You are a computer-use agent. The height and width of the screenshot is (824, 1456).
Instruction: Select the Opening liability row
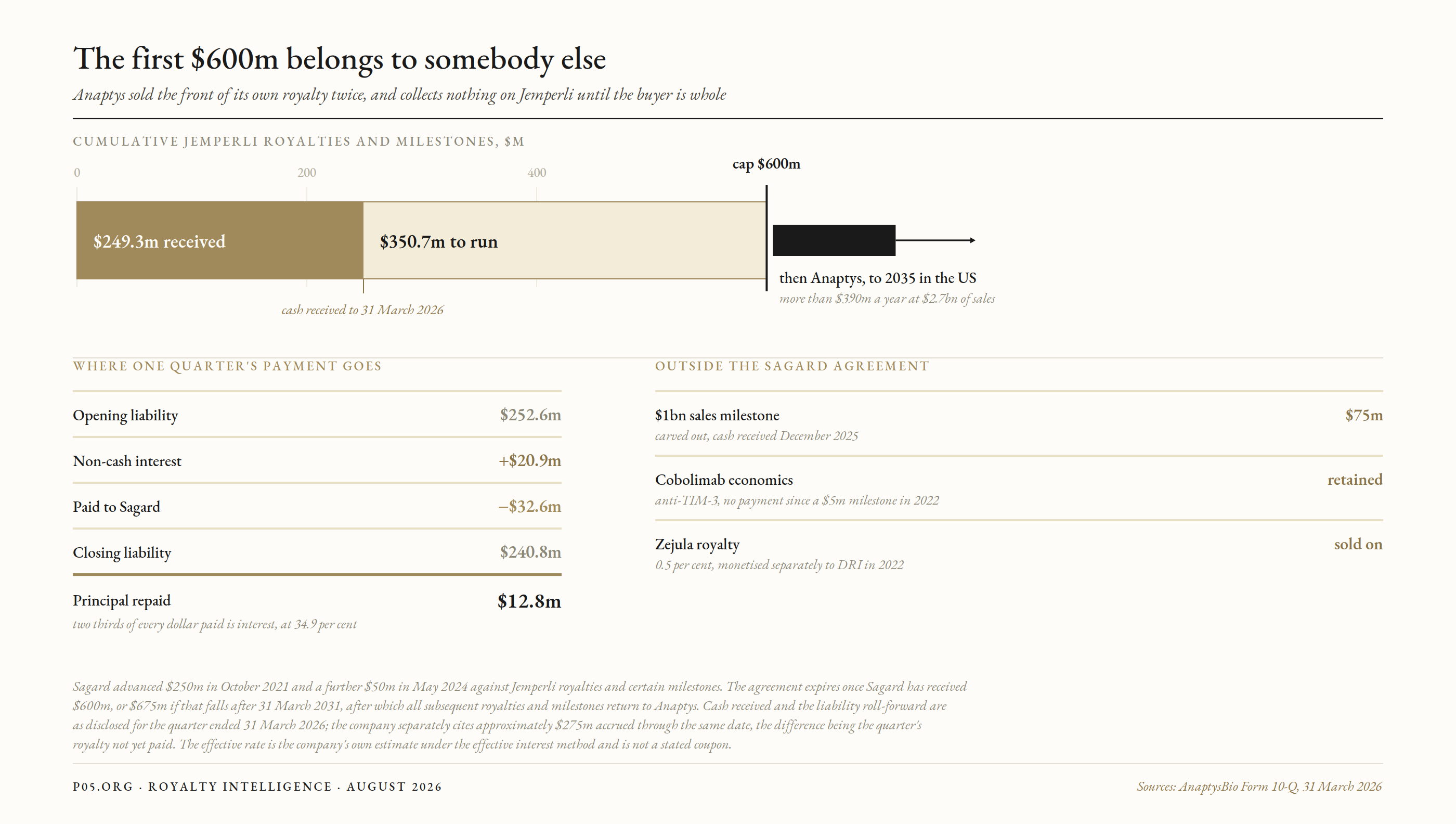[x=317, y=415]
